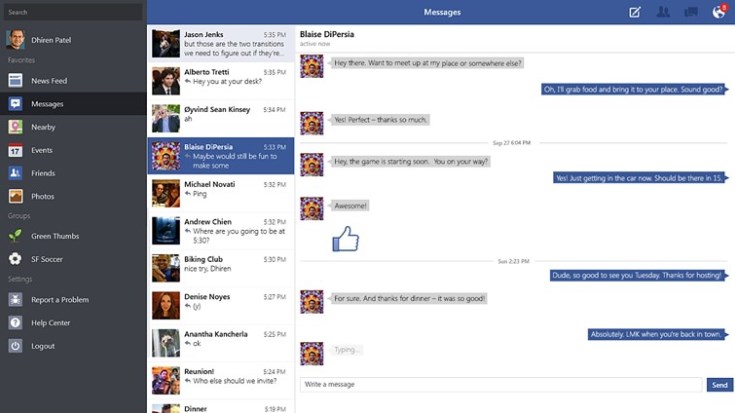The height and width of the screenshot is (413, 735).
Task: Click message 'Hey there. Want to meet up'
Action: coord(428,63)
